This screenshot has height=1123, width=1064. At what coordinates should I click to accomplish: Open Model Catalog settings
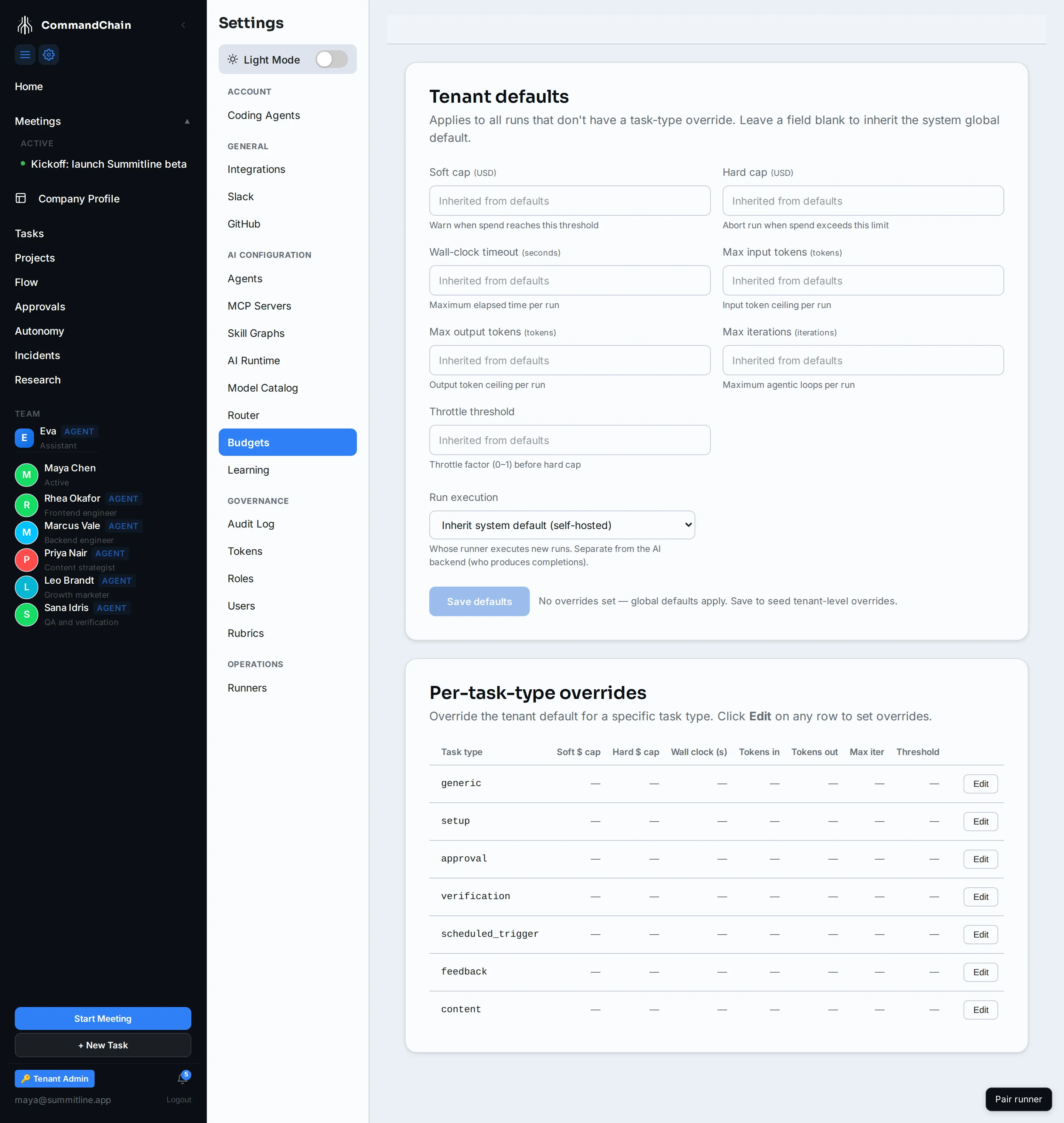[x=287, y=388]
